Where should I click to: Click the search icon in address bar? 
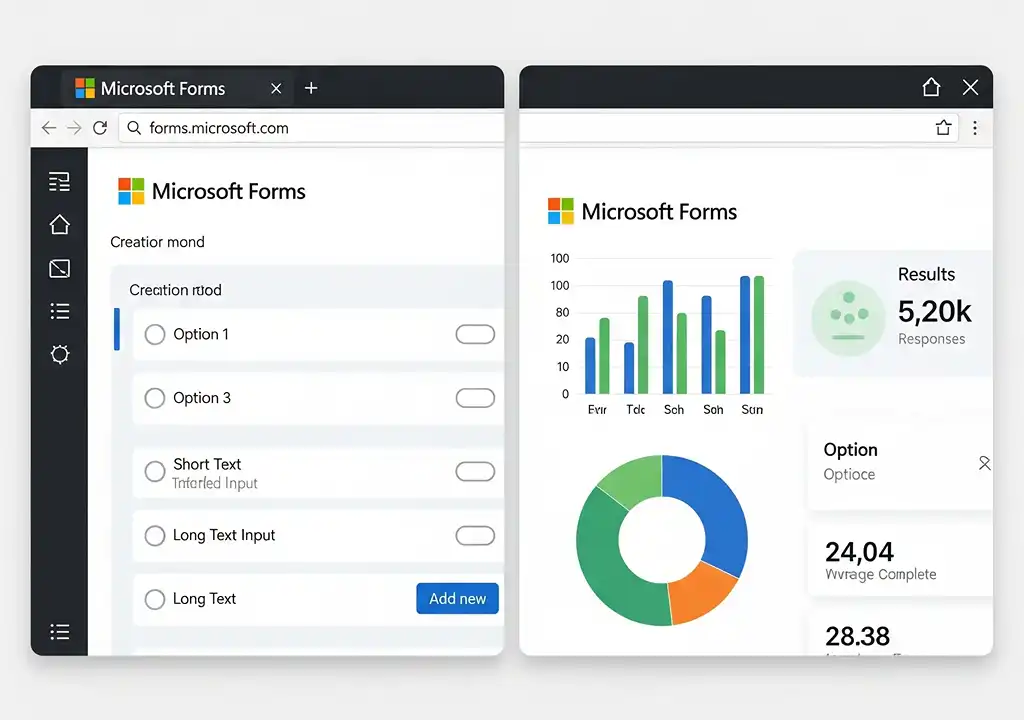click(x=134, y=127)
